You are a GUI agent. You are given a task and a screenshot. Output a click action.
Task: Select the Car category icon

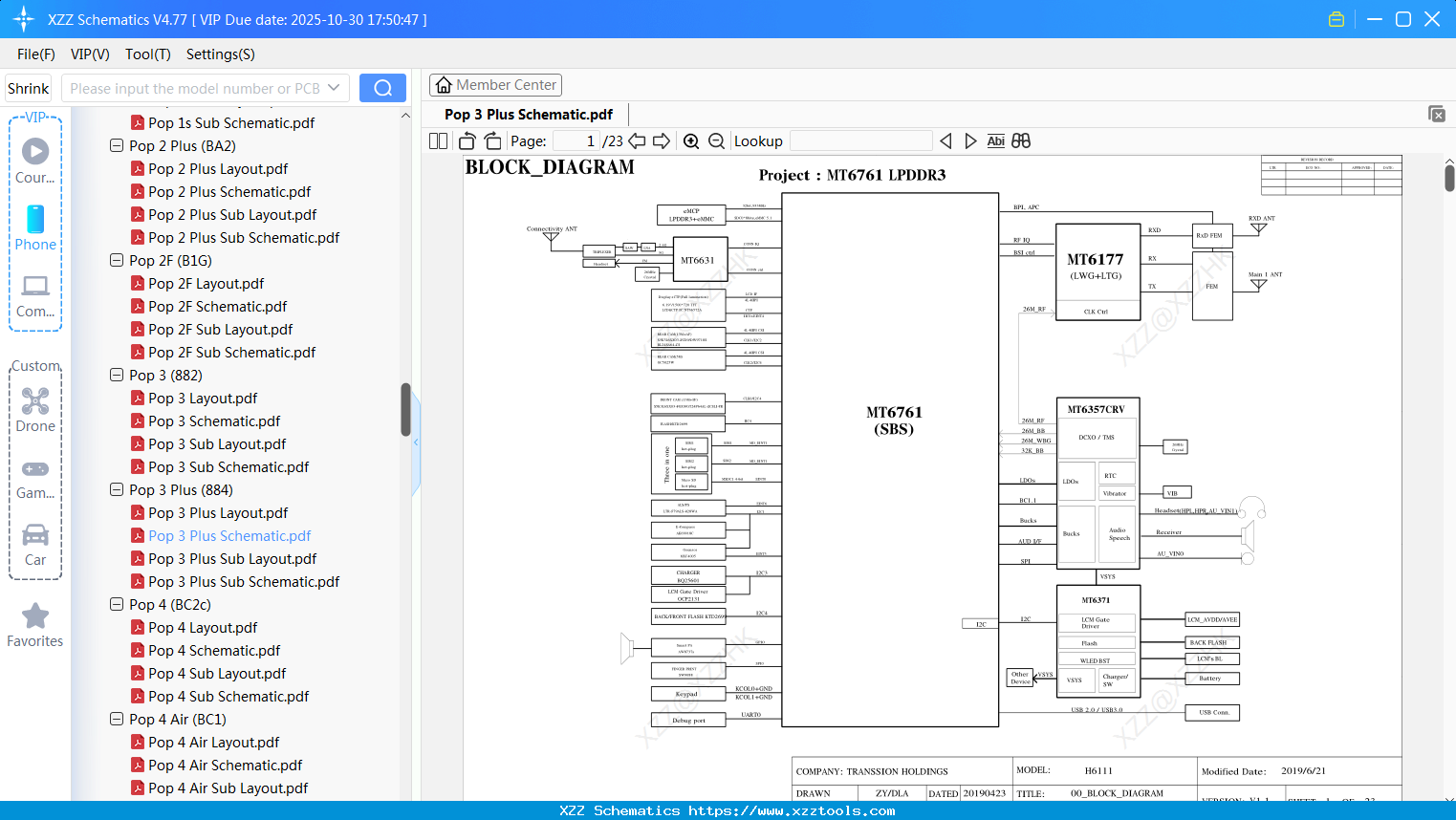coord(34,535)
